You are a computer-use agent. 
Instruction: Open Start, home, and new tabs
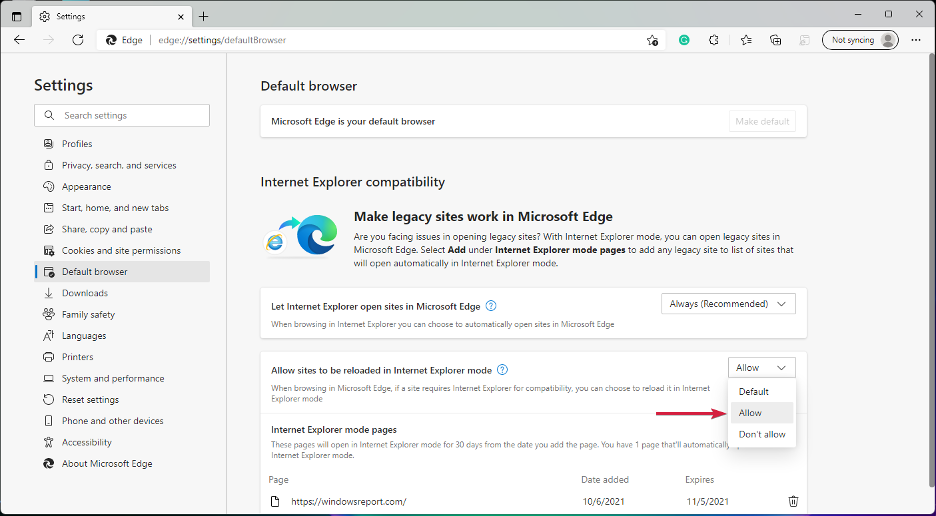tap(122, 208)
